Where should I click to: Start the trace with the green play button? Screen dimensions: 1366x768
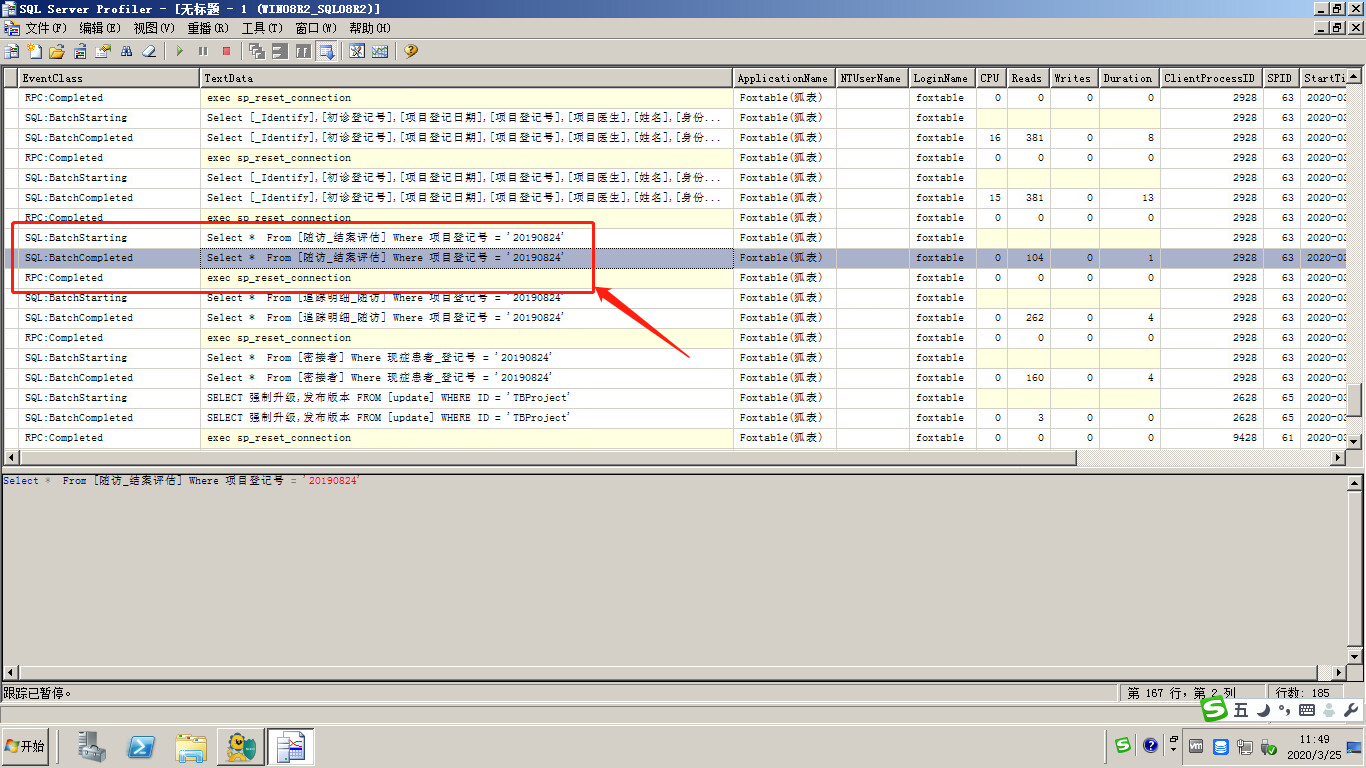tap(180, 51)
